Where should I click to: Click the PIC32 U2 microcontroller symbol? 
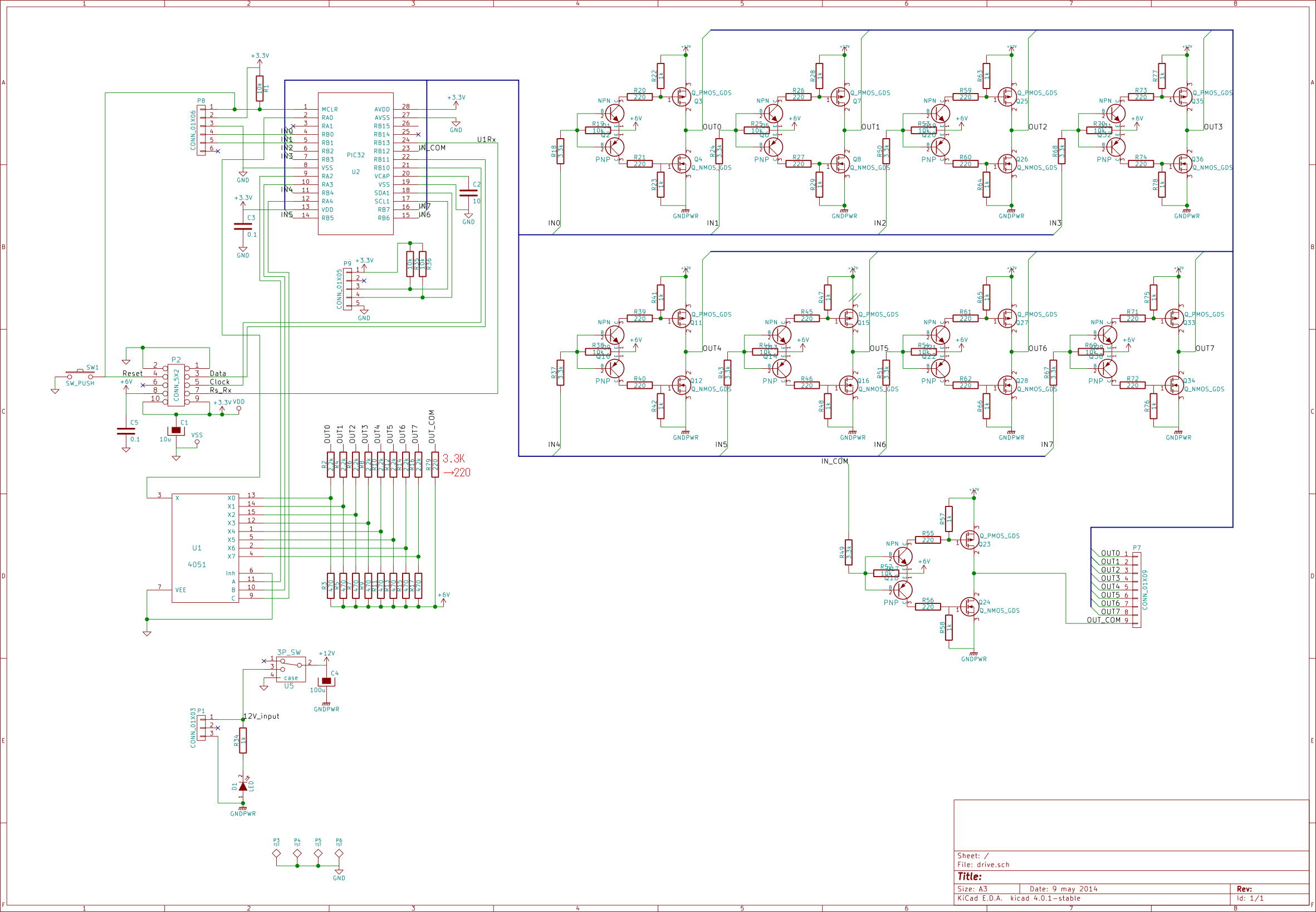(x=355, y=163)
